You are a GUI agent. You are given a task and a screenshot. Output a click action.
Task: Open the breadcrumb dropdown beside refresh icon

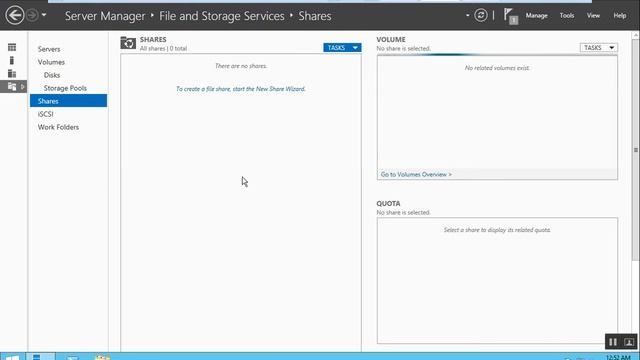[x=467, y=16]
